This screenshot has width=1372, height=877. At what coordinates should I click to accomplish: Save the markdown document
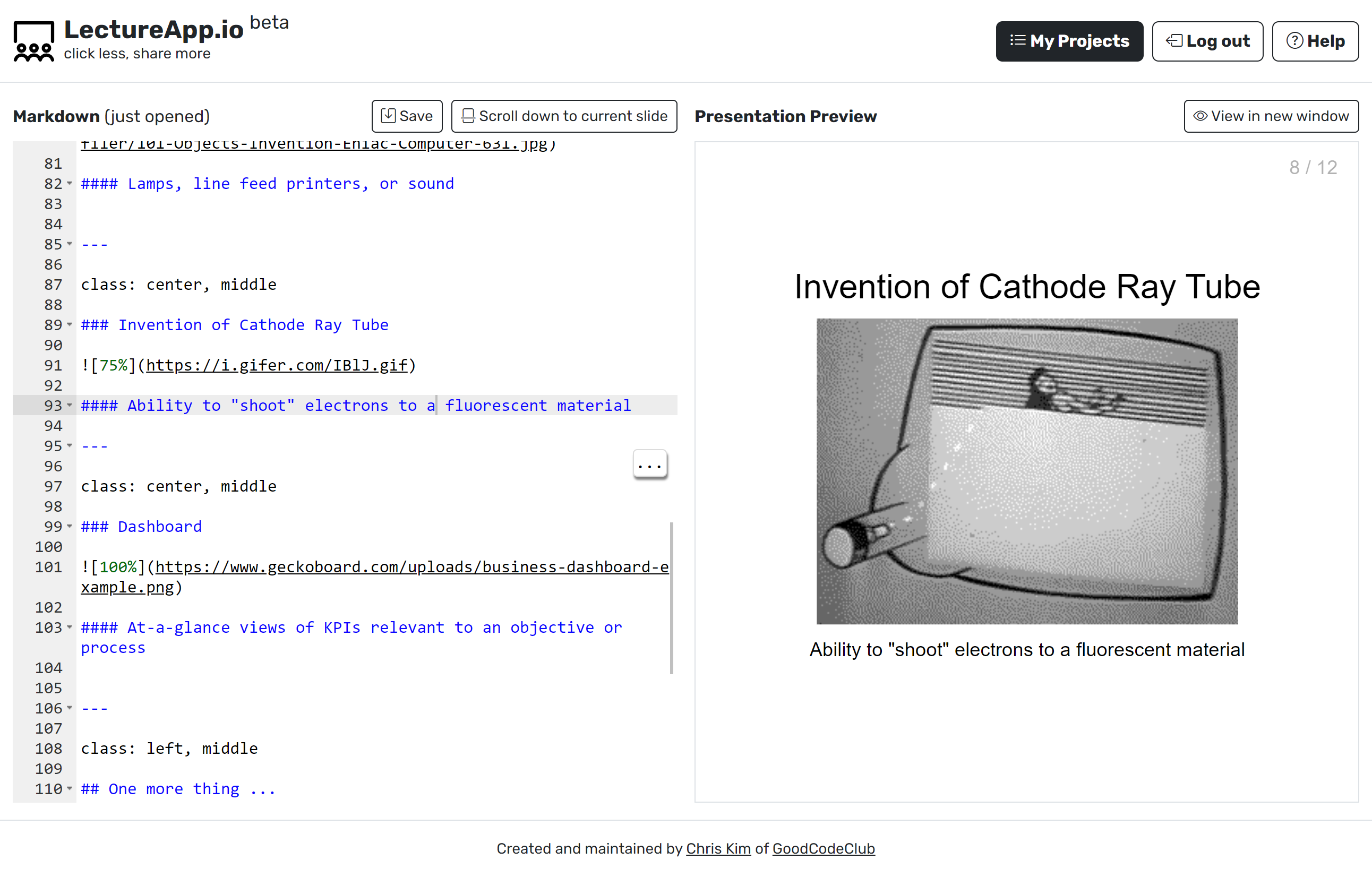click(407, 116)
